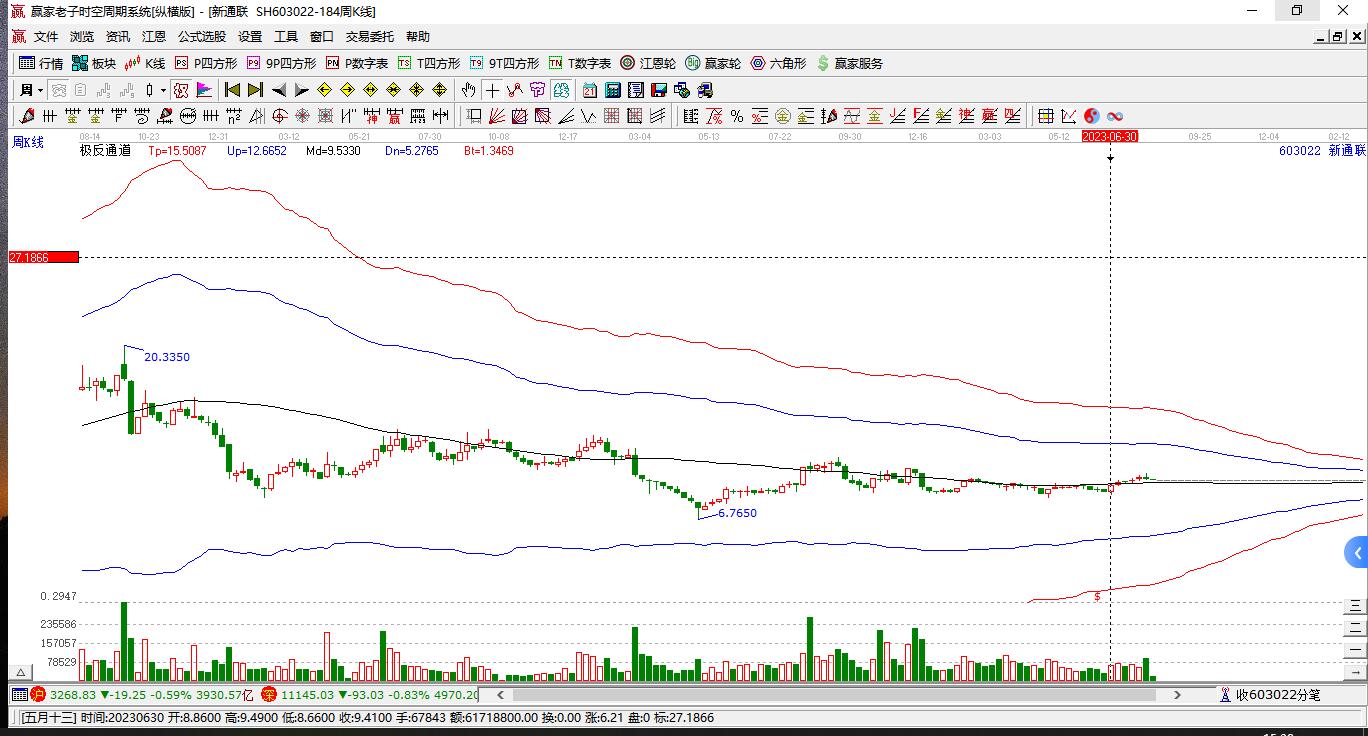The image size is (1368, 736).
Task: Click the hand pan tool icon
Action: point(469,90)
